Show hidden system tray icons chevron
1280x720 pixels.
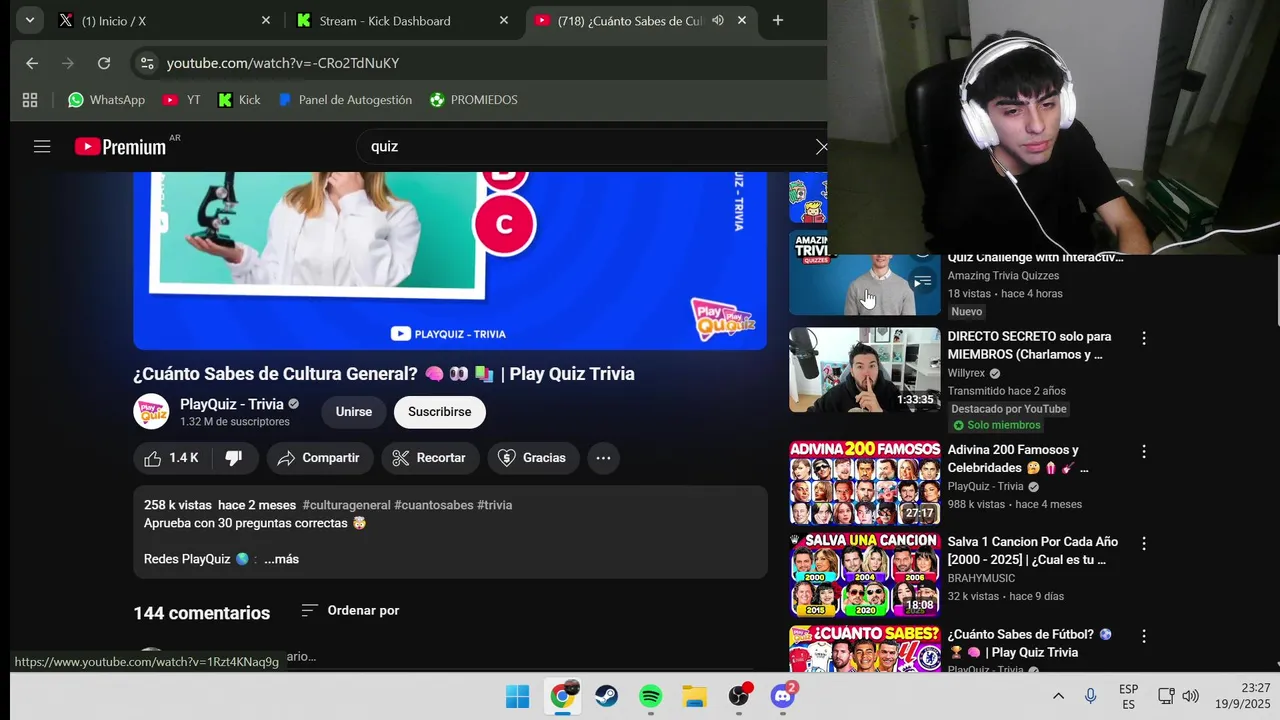(x=1058, y=696)
